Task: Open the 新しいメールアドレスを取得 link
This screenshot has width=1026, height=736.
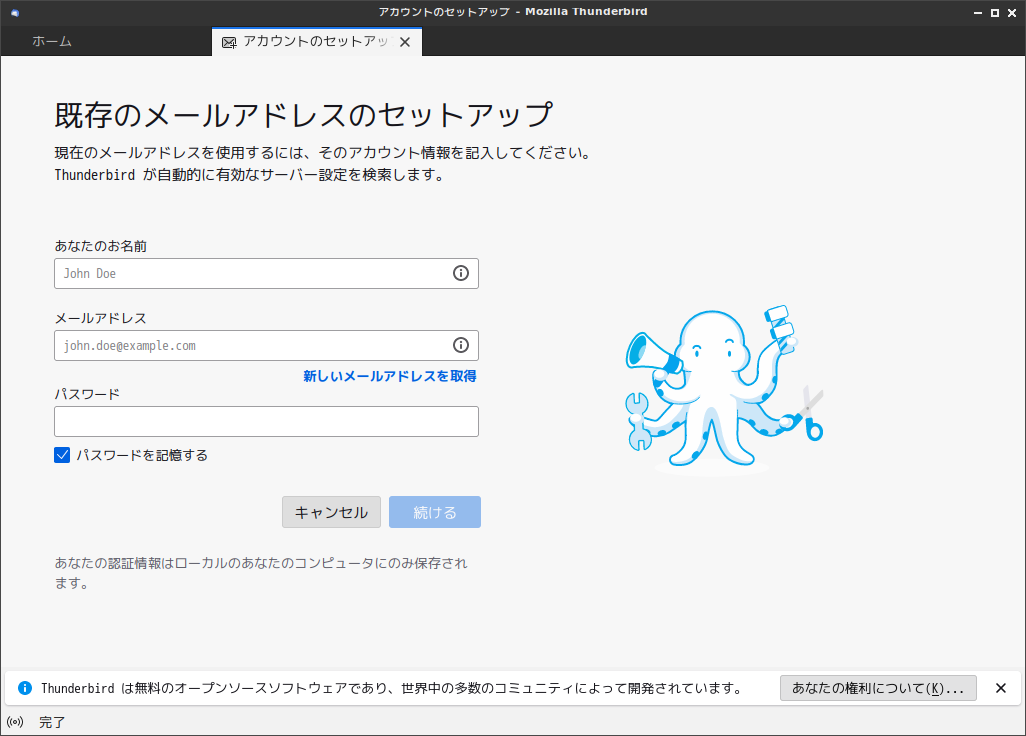Action: point(390,376)
